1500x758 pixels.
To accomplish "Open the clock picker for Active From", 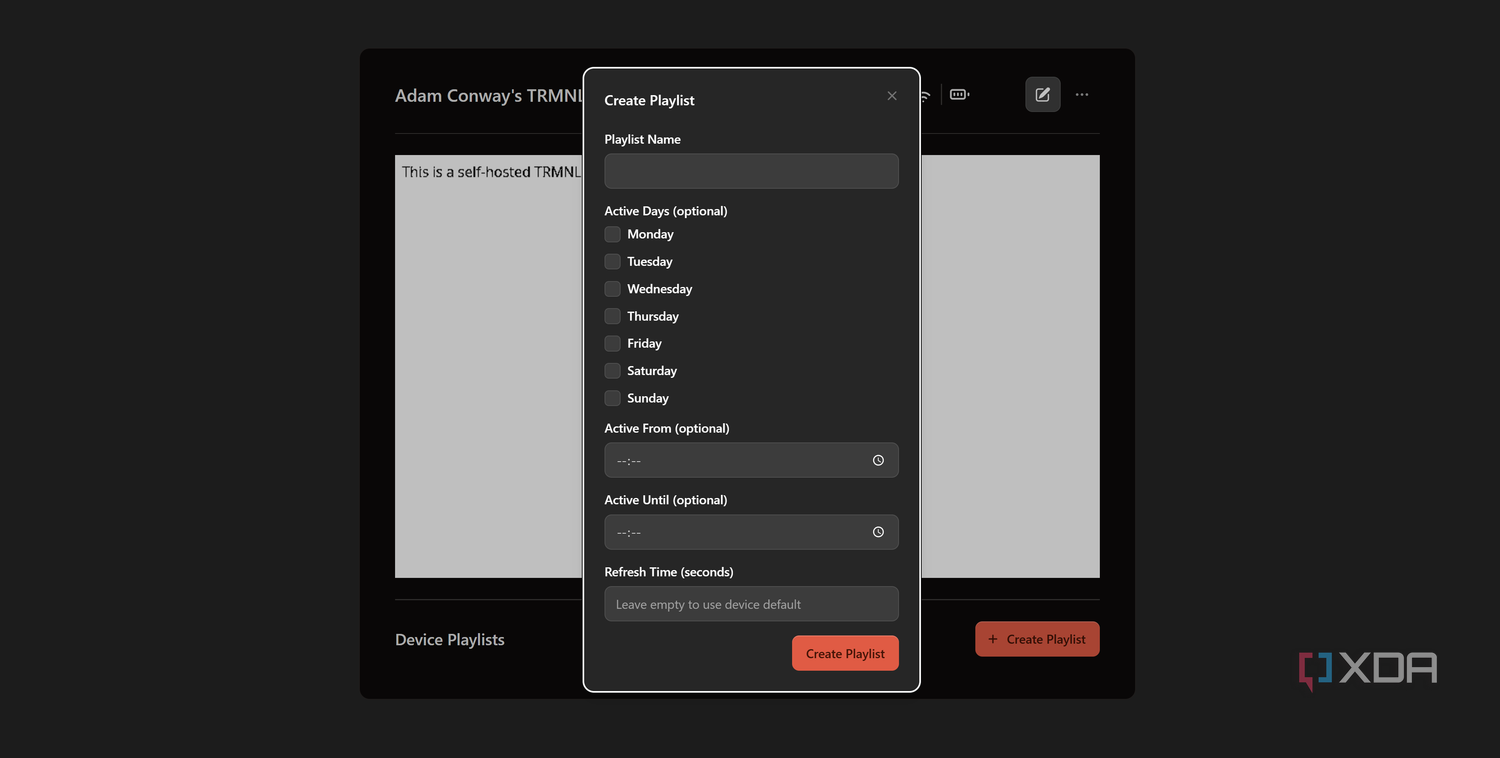I will 878,461.
